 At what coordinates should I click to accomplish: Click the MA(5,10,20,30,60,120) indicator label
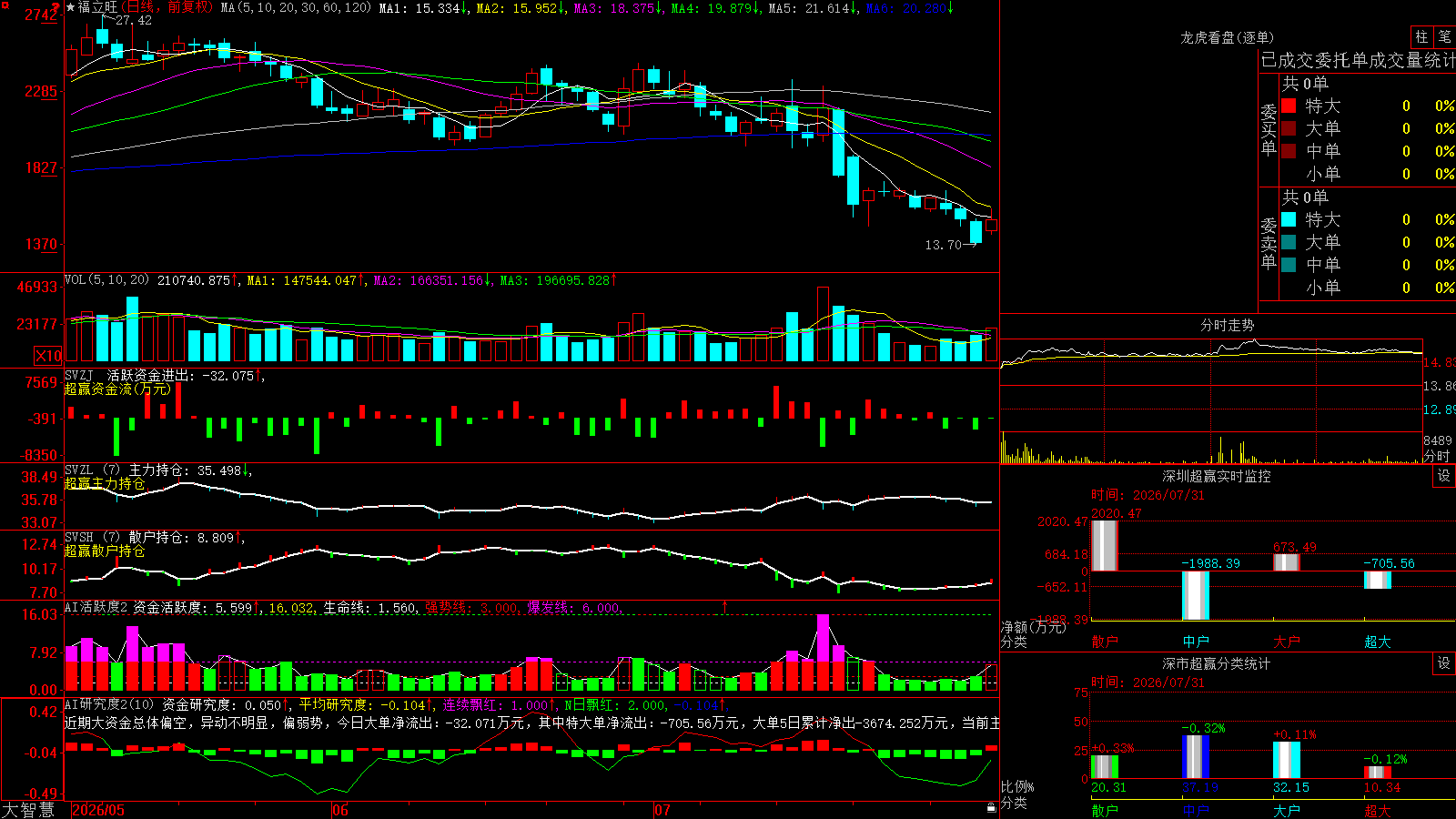(296, 7)
